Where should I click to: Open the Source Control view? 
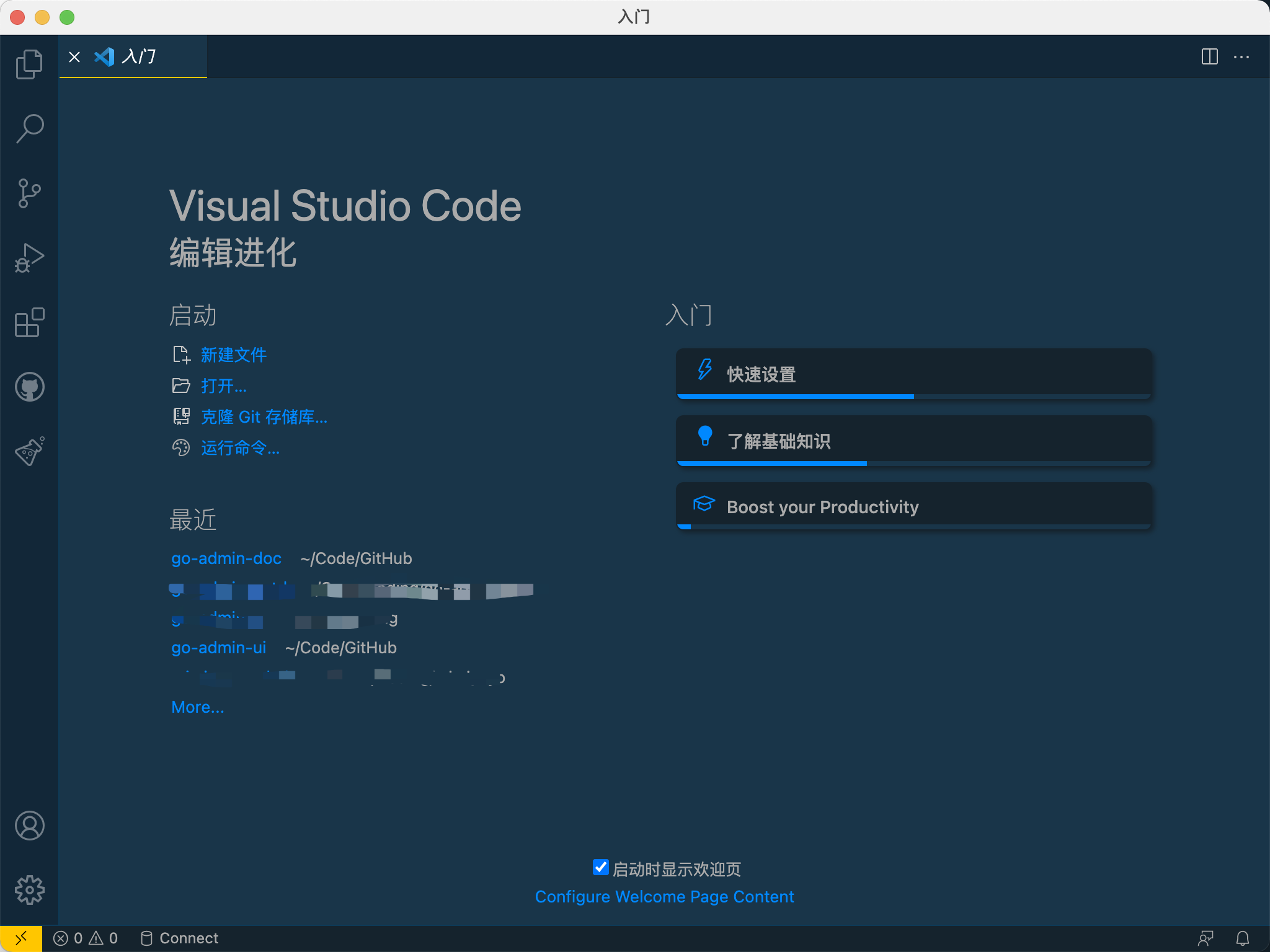29,193
